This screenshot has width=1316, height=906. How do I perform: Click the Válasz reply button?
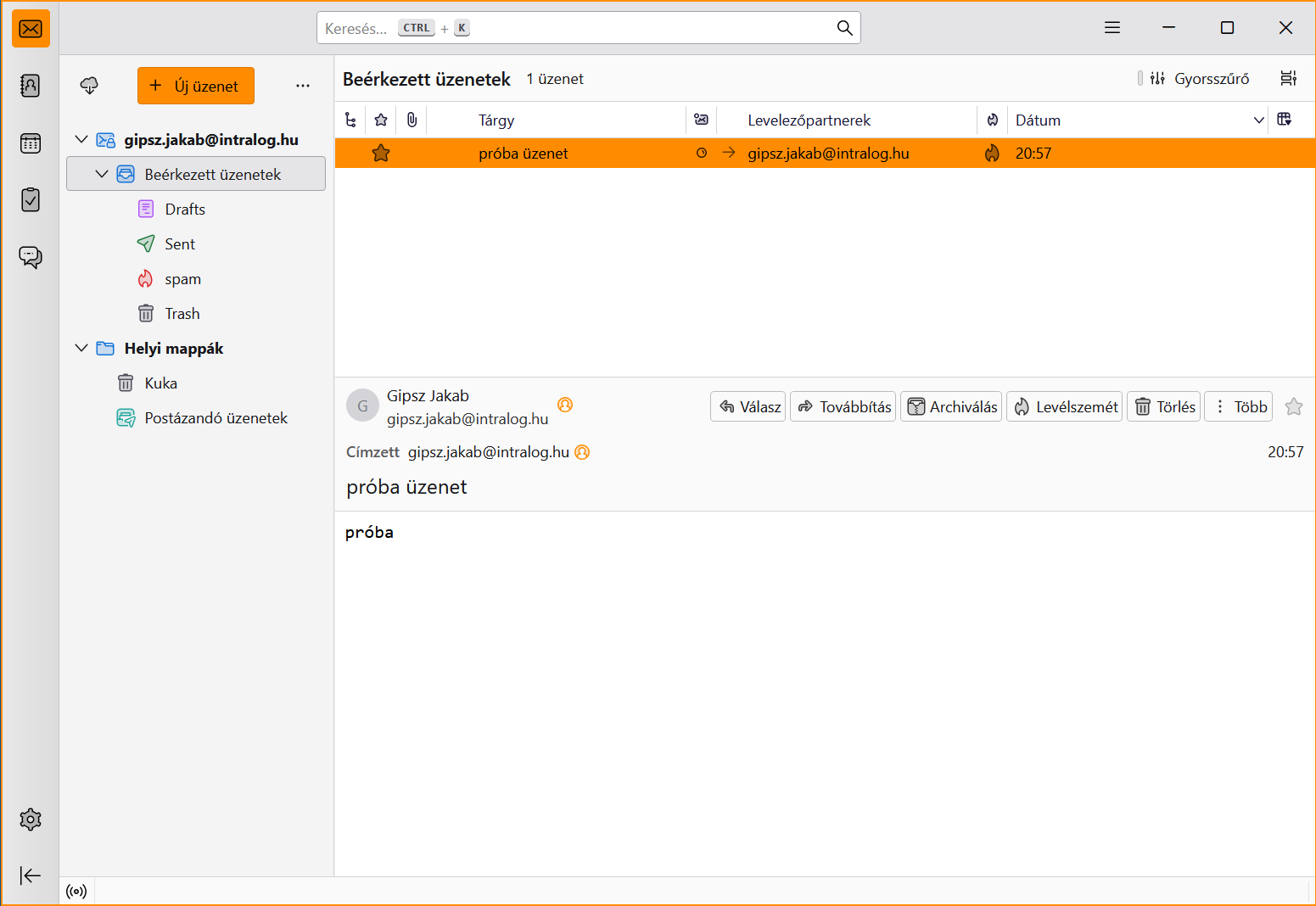coord(748,407)
